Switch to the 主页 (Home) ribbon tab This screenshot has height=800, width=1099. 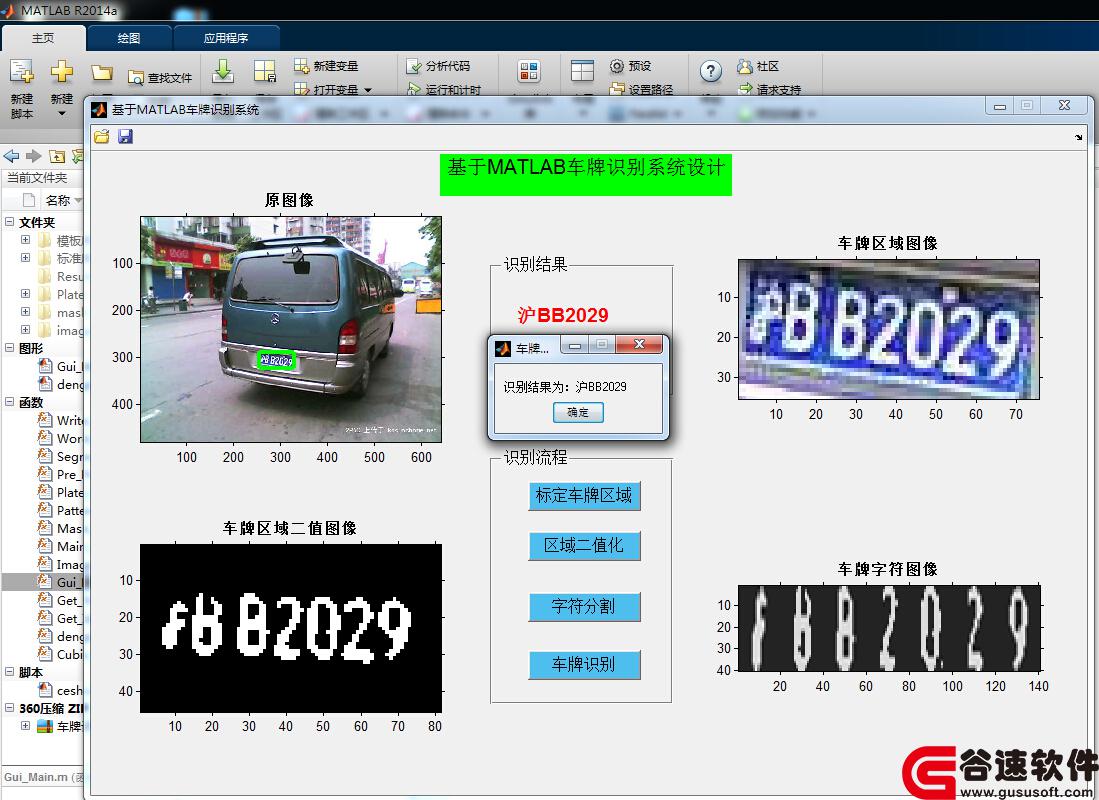click(x=43, y=38)
